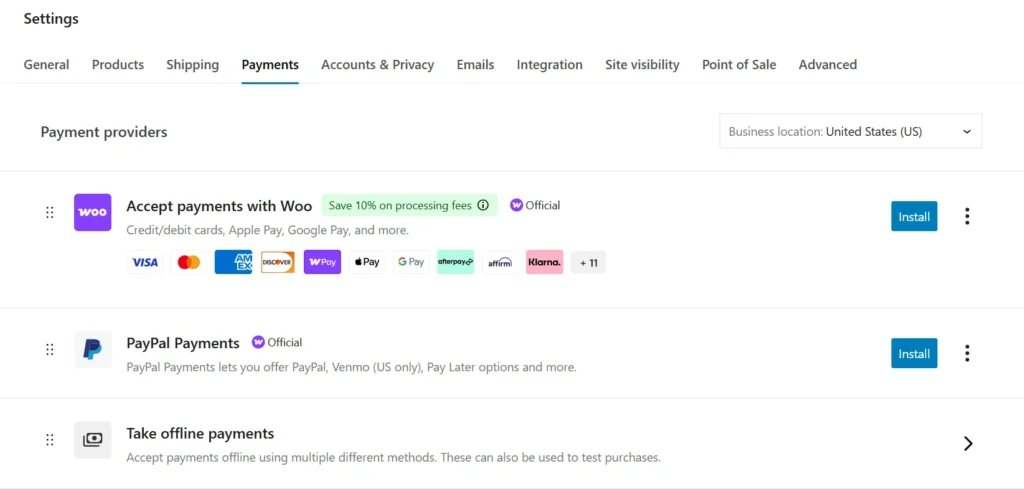
Task: Click the Save 10% on processing fees badge
Action: coord(409,205)
